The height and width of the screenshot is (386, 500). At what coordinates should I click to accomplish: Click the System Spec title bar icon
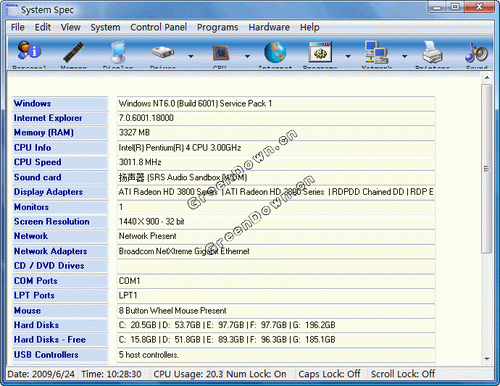pyautogui.click(x=12, y=10)
